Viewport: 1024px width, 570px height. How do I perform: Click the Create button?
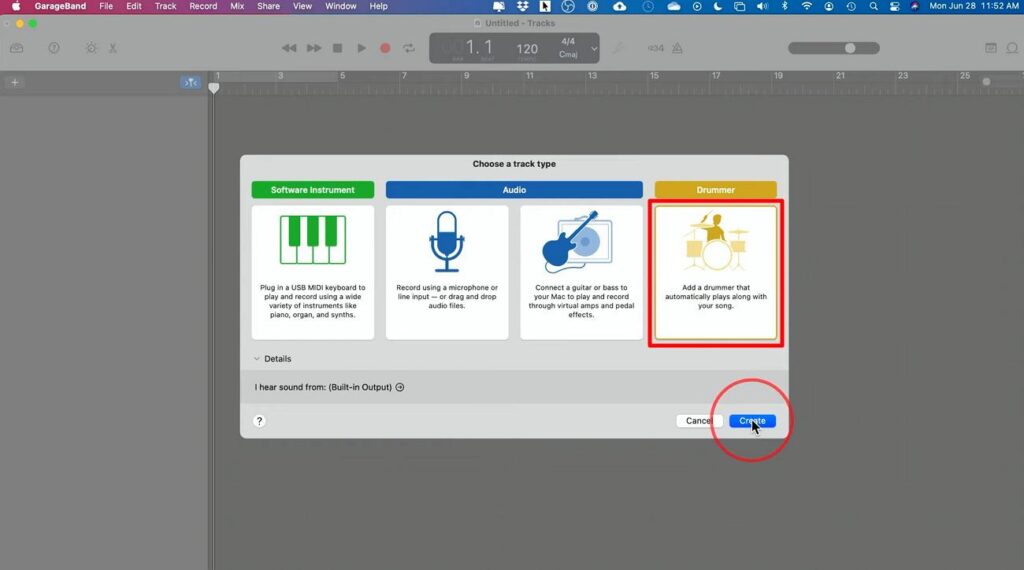[x=752, y=421]
